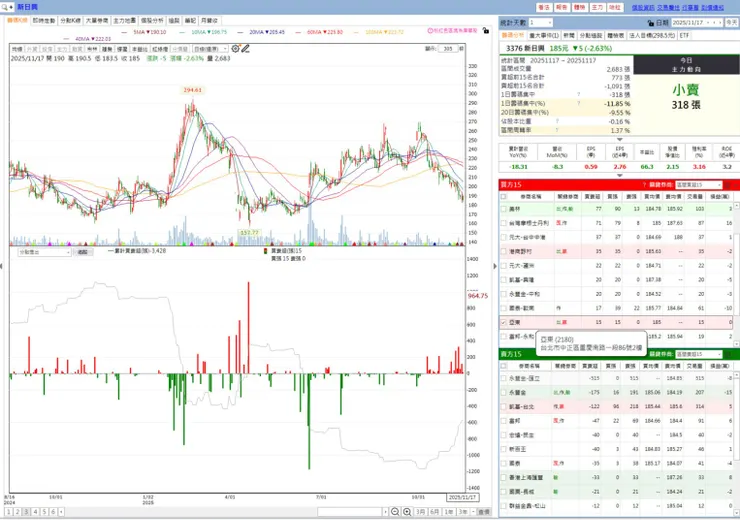Open the 重大事件(1) tab
Viewport: 740px width, 520px height.
(544, 35)
